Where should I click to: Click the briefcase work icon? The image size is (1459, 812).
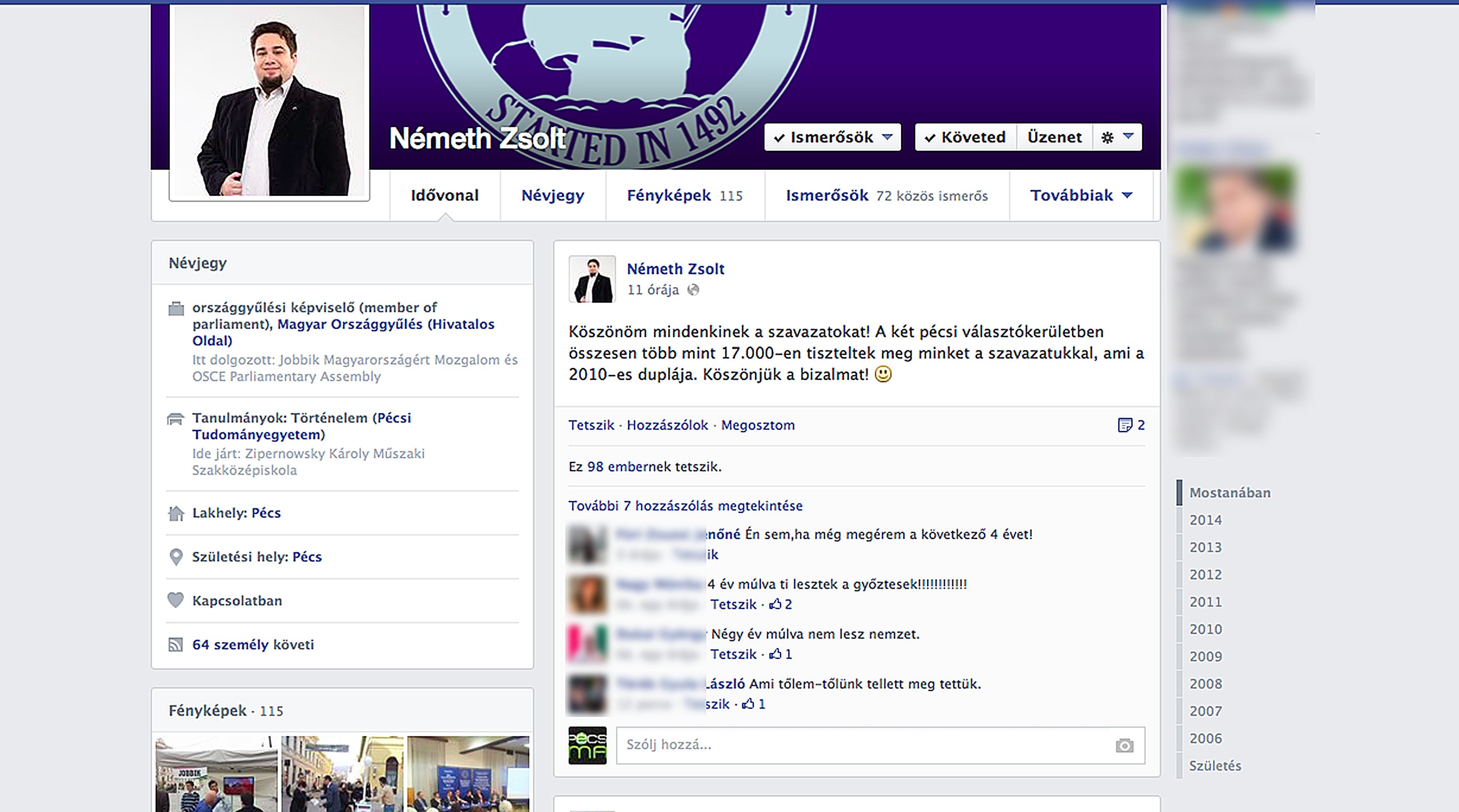(x=176, y=309)
